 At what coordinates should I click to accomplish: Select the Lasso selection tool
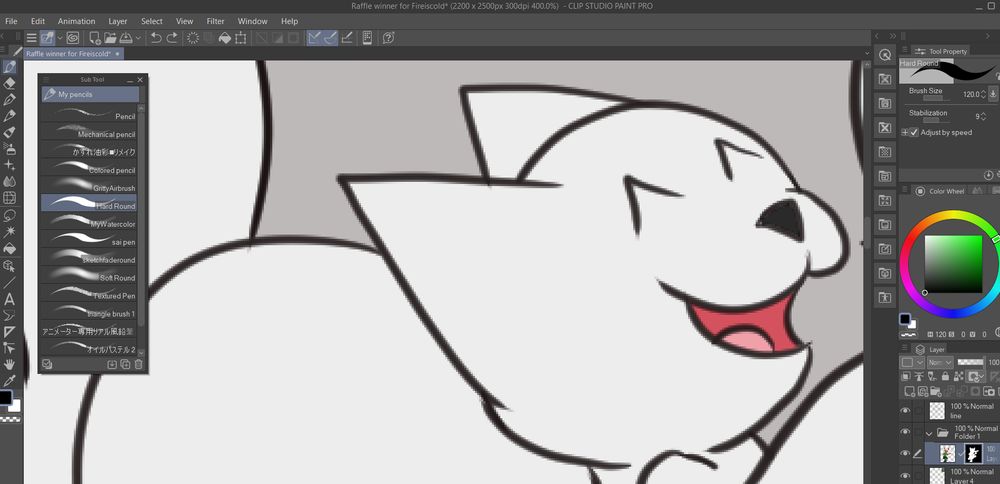point(9,214)
